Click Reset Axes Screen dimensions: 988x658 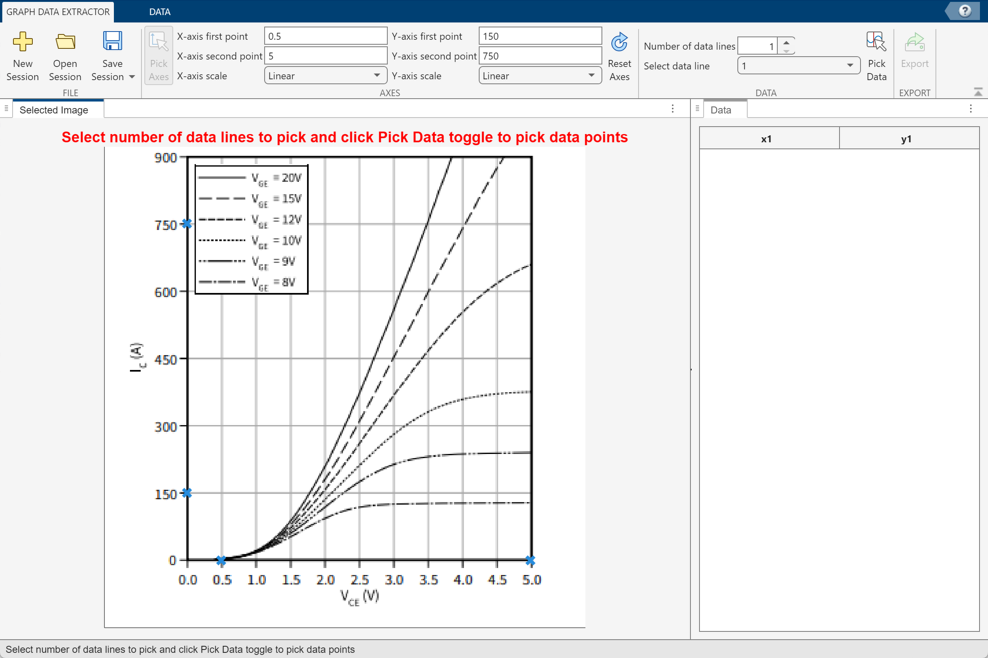click(x=619, y=55)
